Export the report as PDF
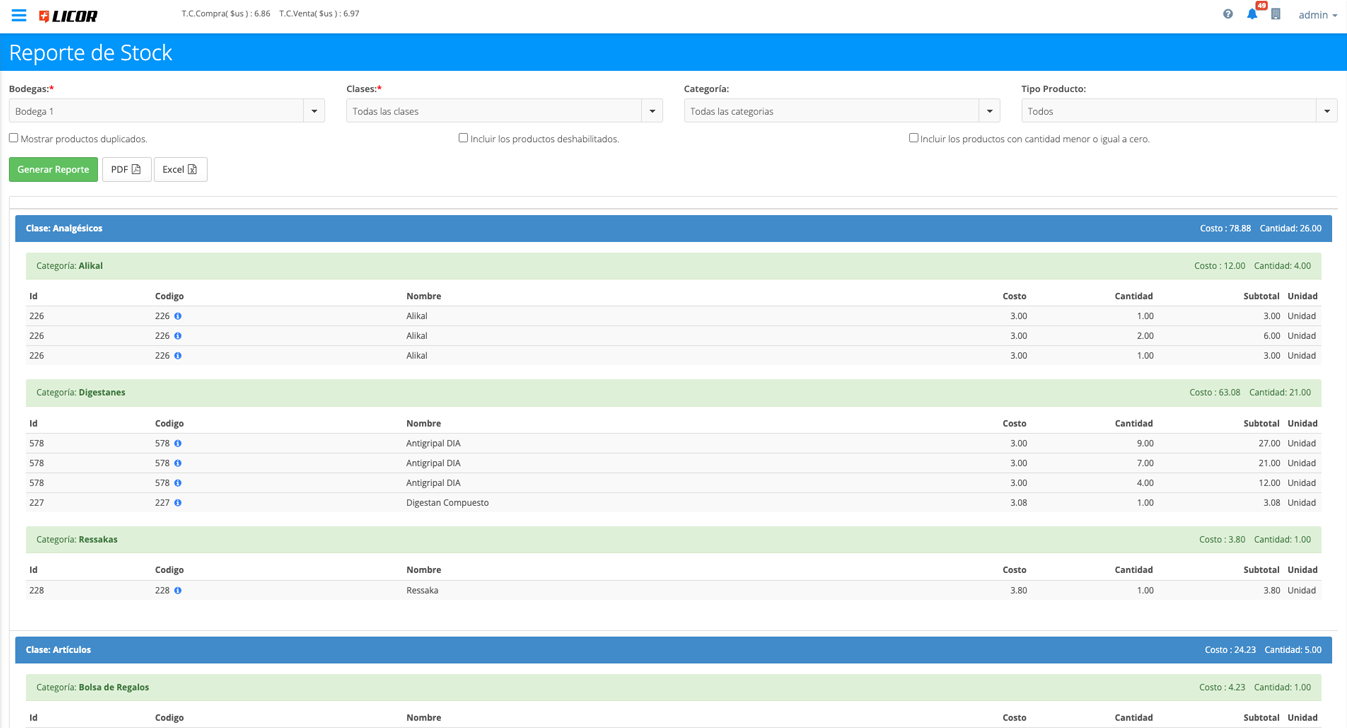This screenshot has width=1347, height=728. 126,170
